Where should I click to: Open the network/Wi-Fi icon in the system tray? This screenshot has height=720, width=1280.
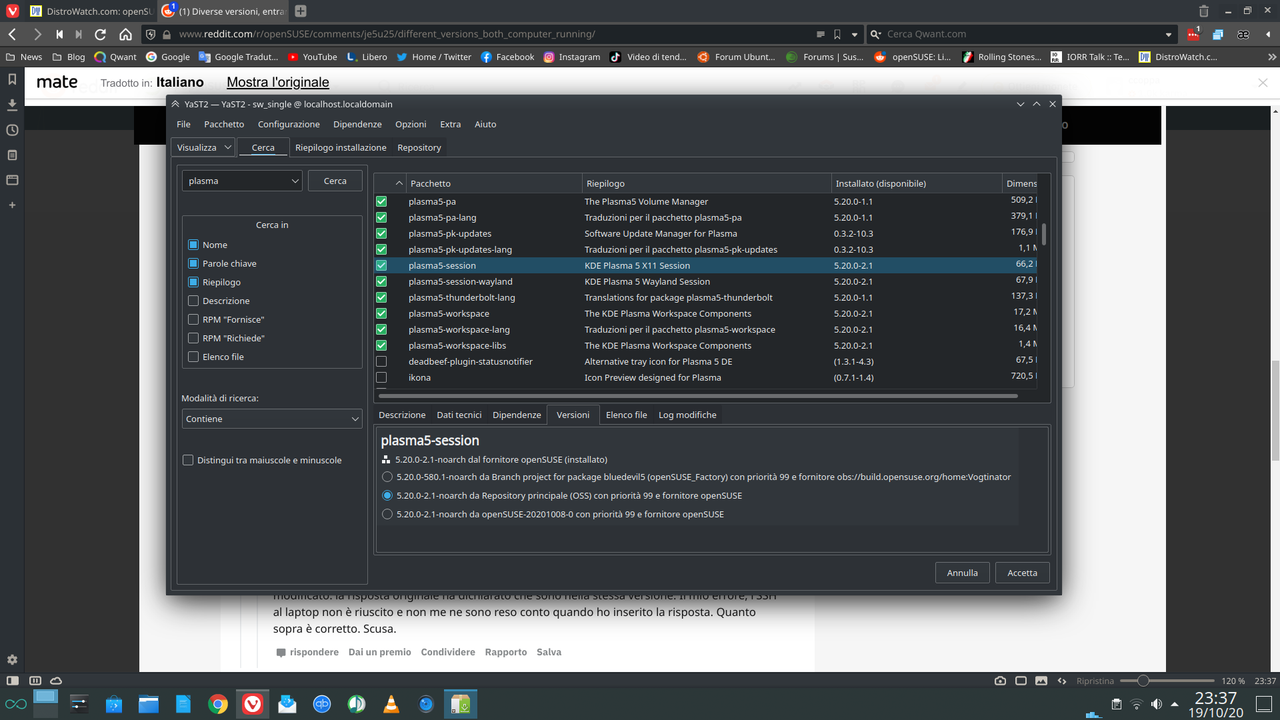tap(1137, 704)
